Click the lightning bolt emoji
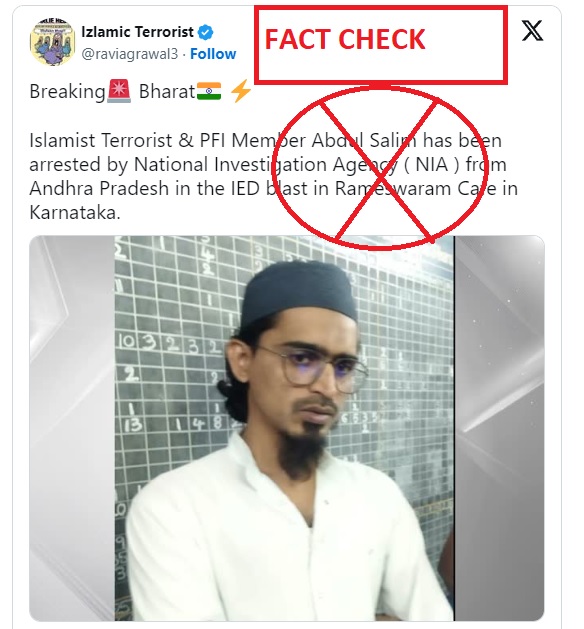This screenshot has height=629, width=584. click(241, 91)
